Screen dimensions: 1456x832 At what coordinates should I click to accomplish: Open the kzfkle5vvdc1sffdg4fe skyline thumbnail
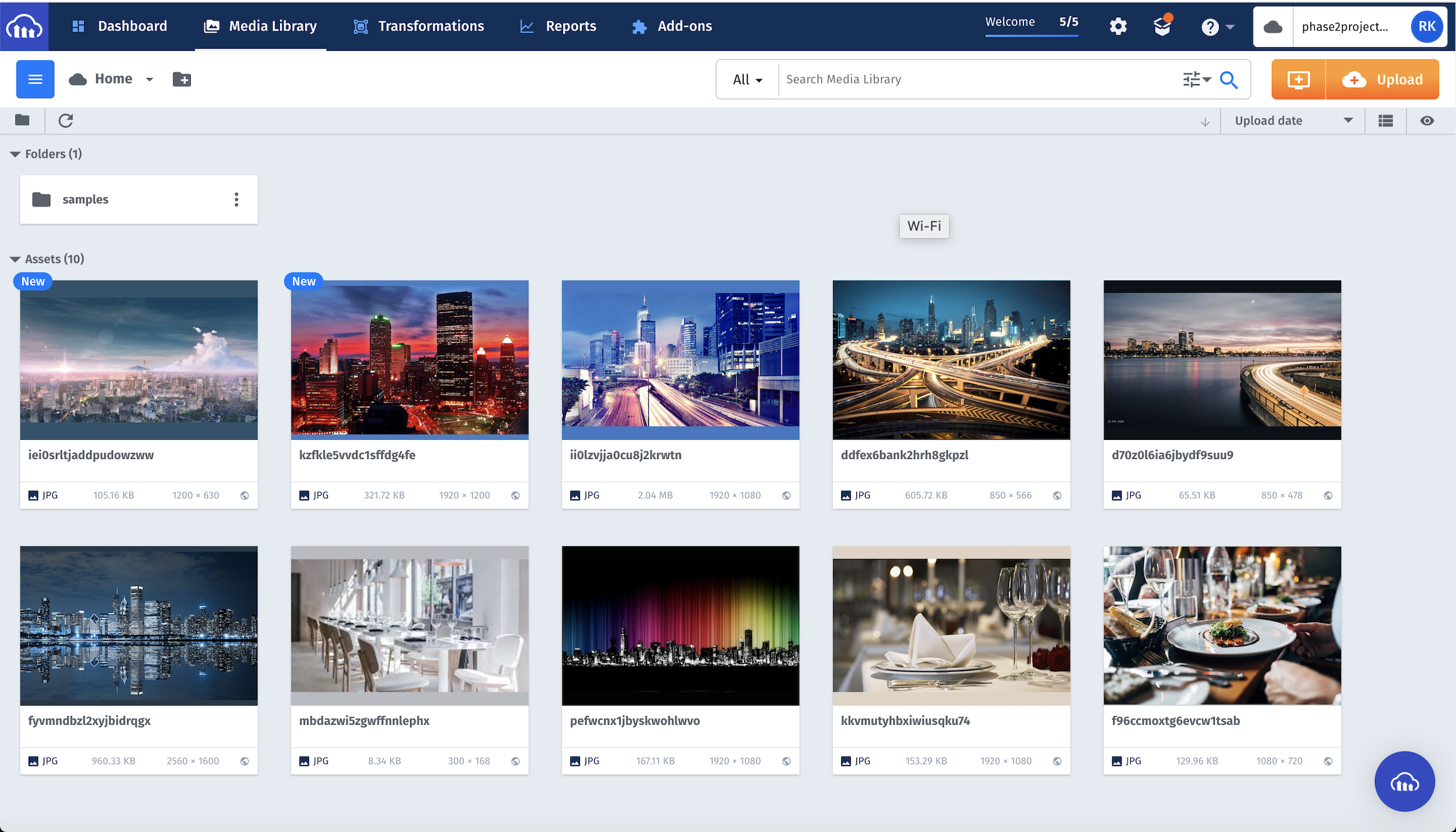[409, 359]
